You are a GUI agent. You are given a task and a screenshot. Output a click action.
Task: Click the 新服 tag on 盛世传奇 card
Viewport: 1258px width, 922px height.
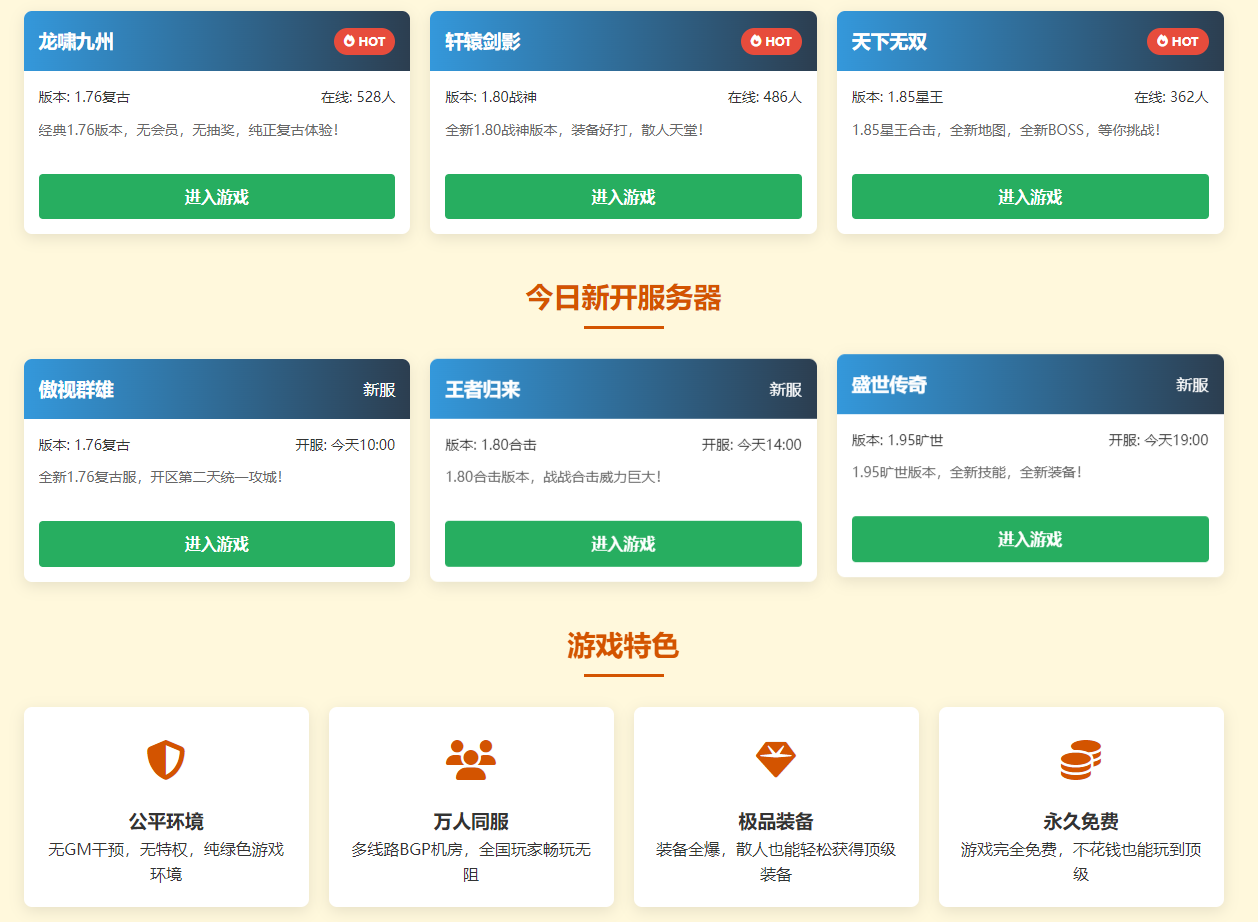[1192, 385]
